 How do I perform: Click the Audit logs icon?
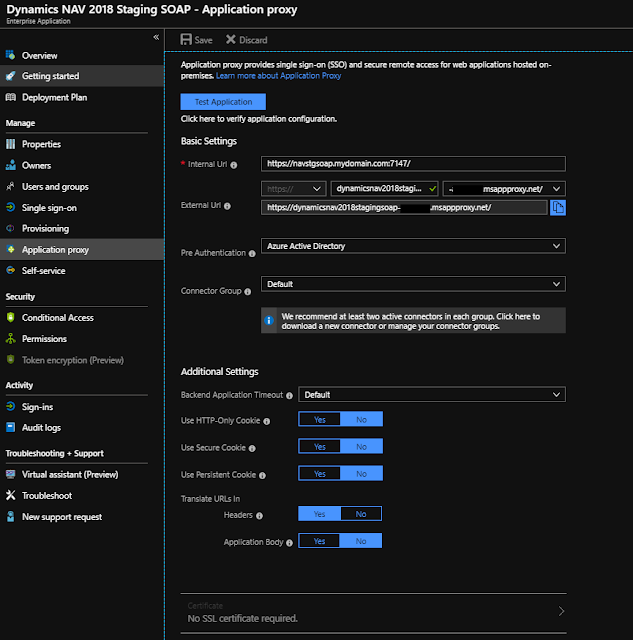pos(11,427)
